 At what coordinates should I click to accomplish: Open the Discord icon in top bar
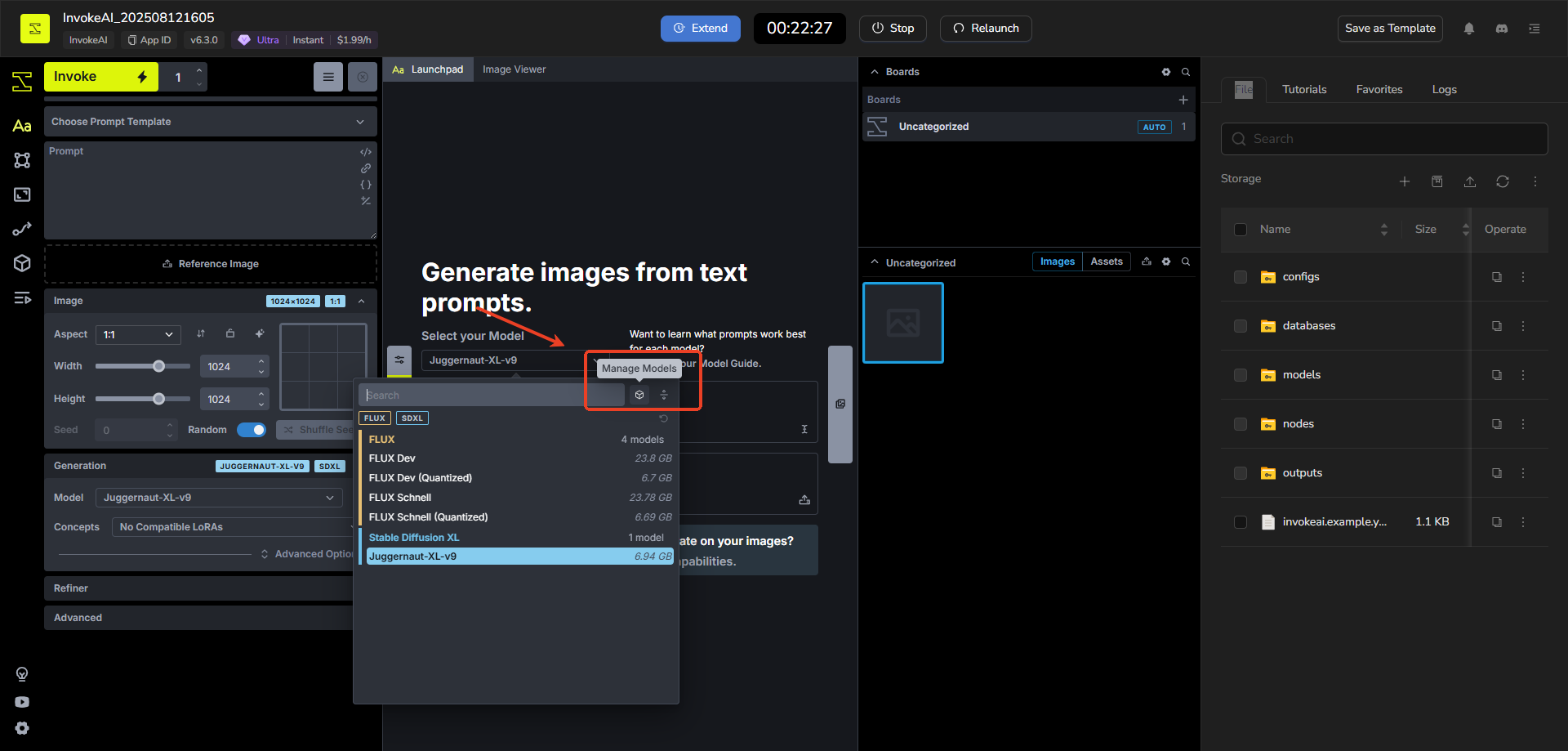1502,29
